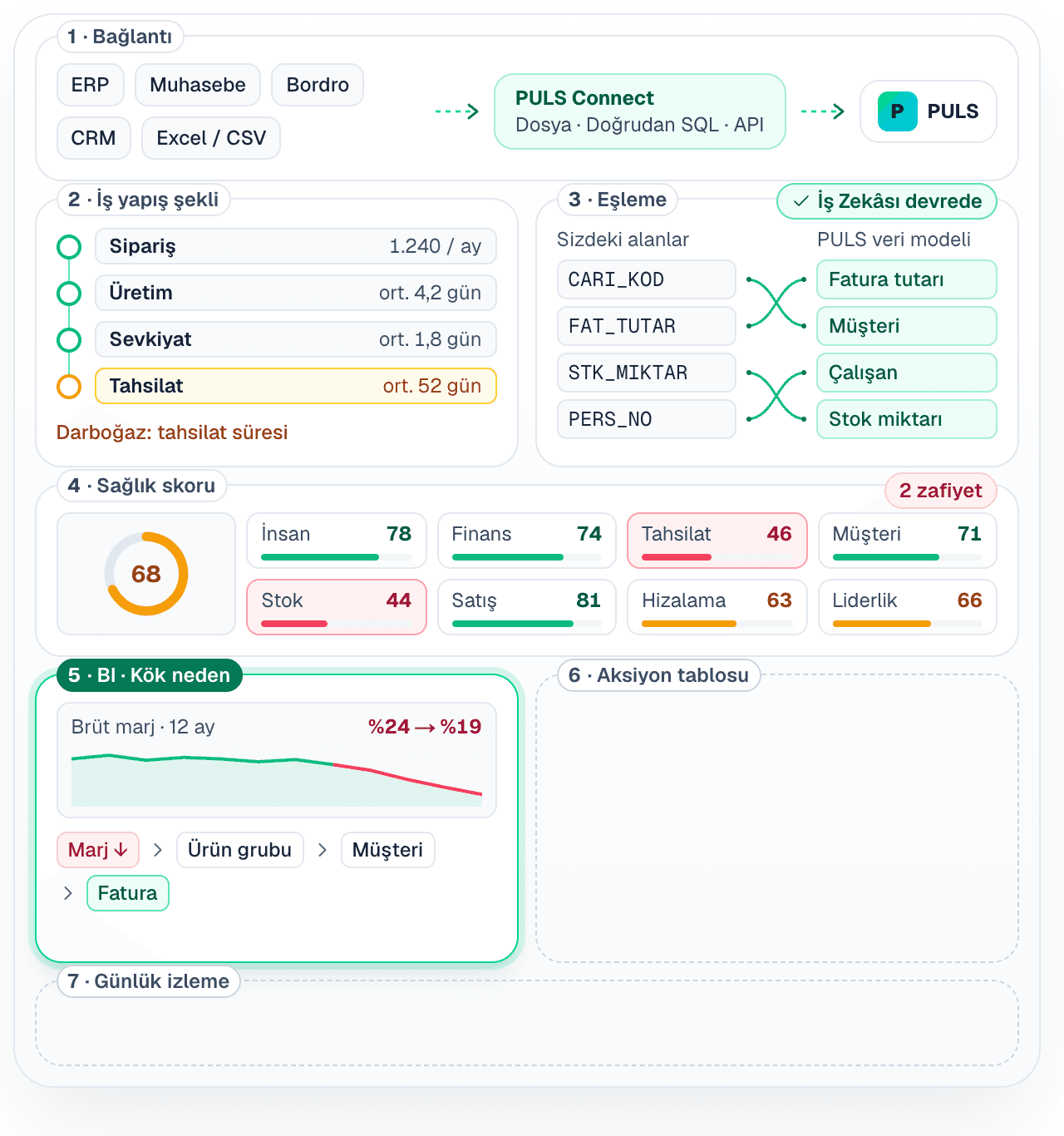The image size is (1064, 1136).
Task: Click the PERS_NO field box
Action: click(647, 419)
